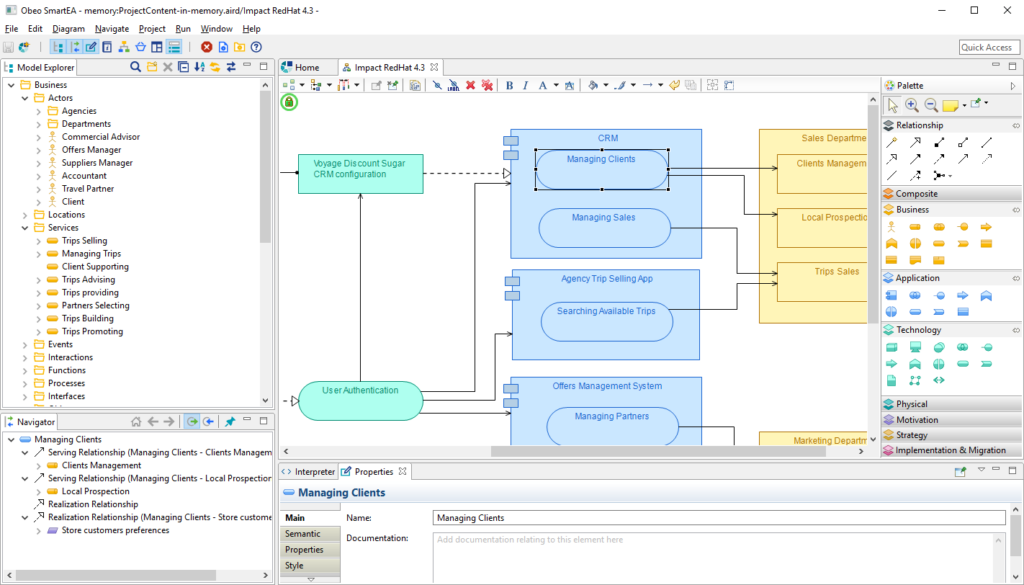
Task: Click the palette Zoom In tool
Action: point(912,104)
